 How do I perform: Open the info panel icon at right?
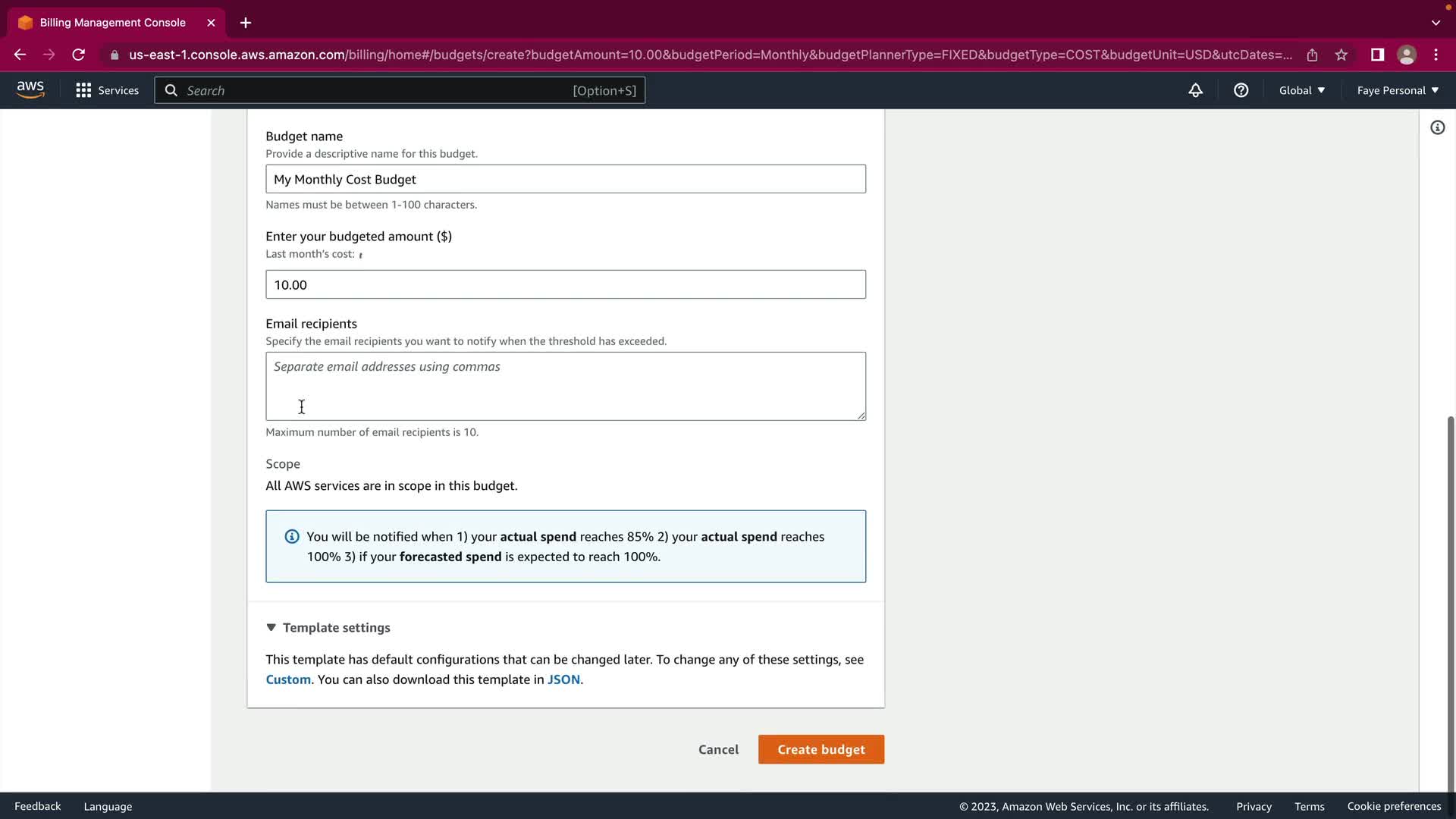coord(1437,127)
